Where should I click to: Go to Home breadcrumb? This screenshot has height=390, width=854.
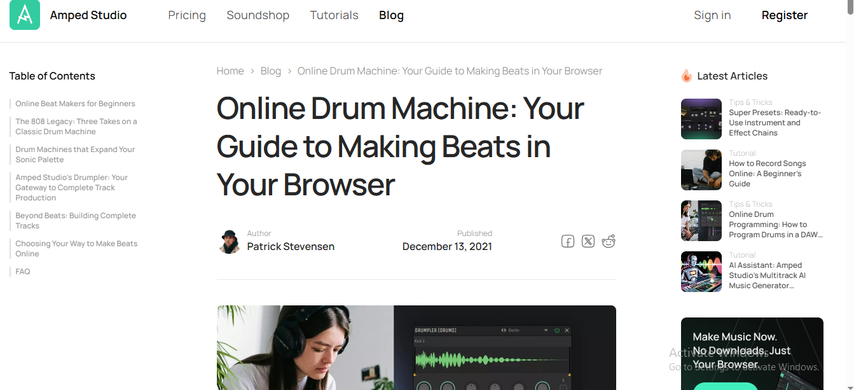pyautogui.click(x=230, y=71)
